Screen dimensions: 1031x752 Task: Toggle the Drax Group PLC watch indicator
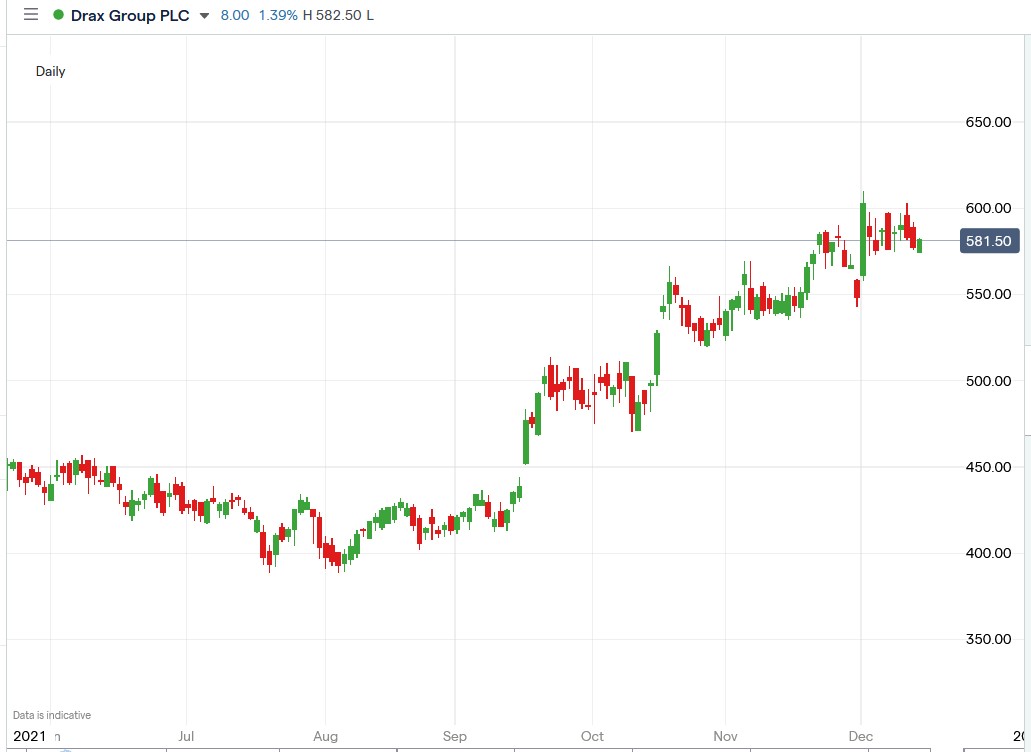[x=60, y=15]
